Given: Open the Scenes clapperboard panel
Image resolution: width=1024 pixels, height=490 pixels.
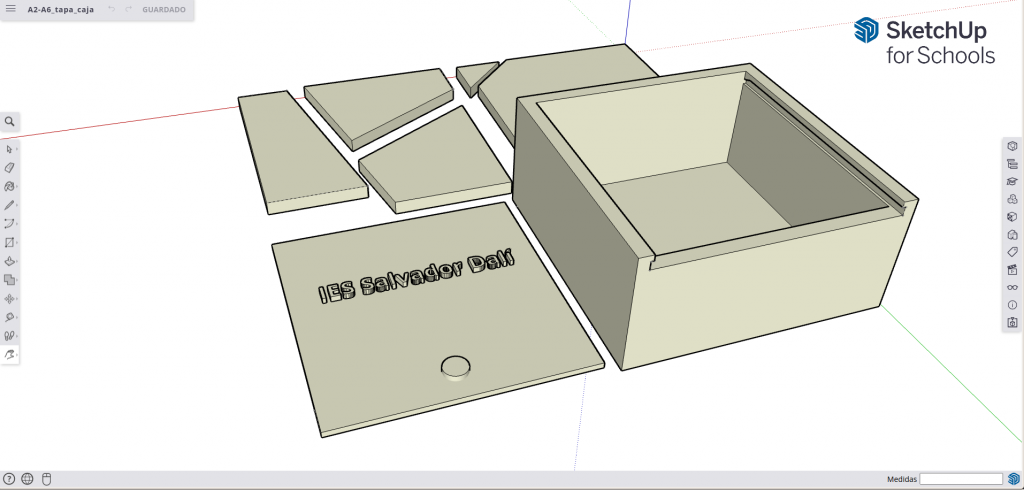Looking at the screenshot, I should click(x=1012, y=269).
